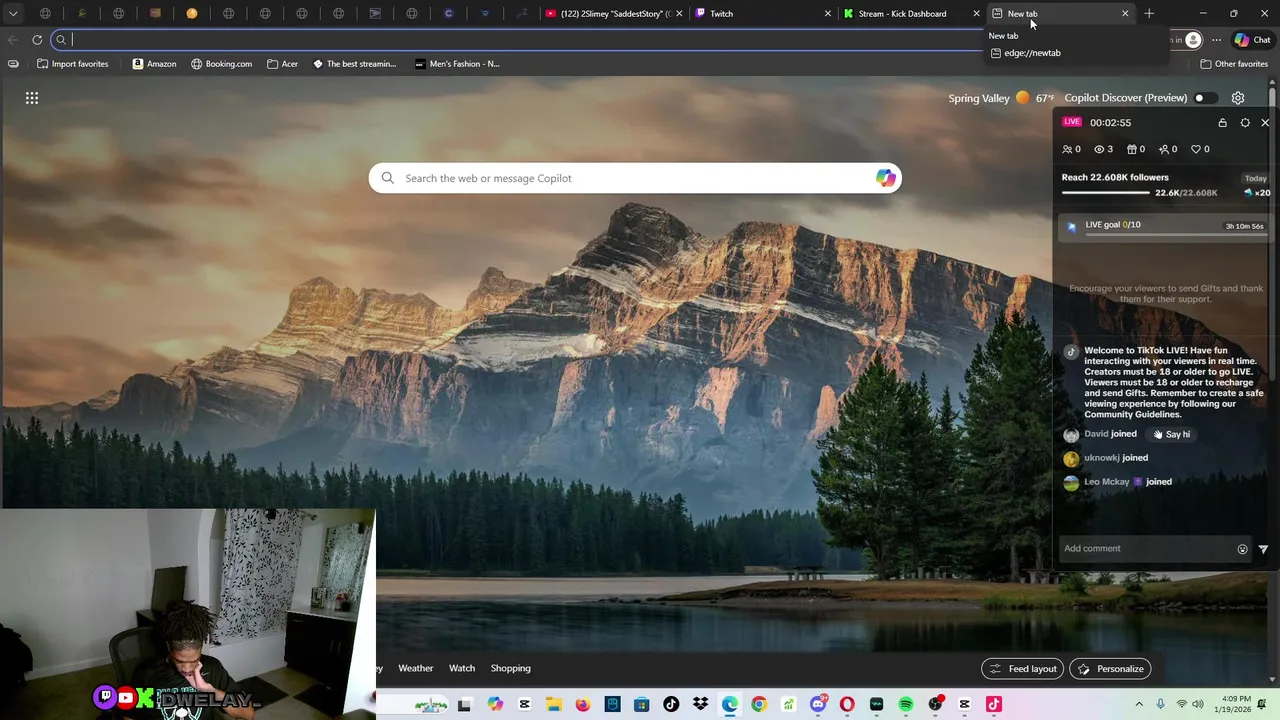The height and width of the screenshot is (720, 1280).
Task: Open Amazon bookmark in favorites bar
Action: [154, 64]
